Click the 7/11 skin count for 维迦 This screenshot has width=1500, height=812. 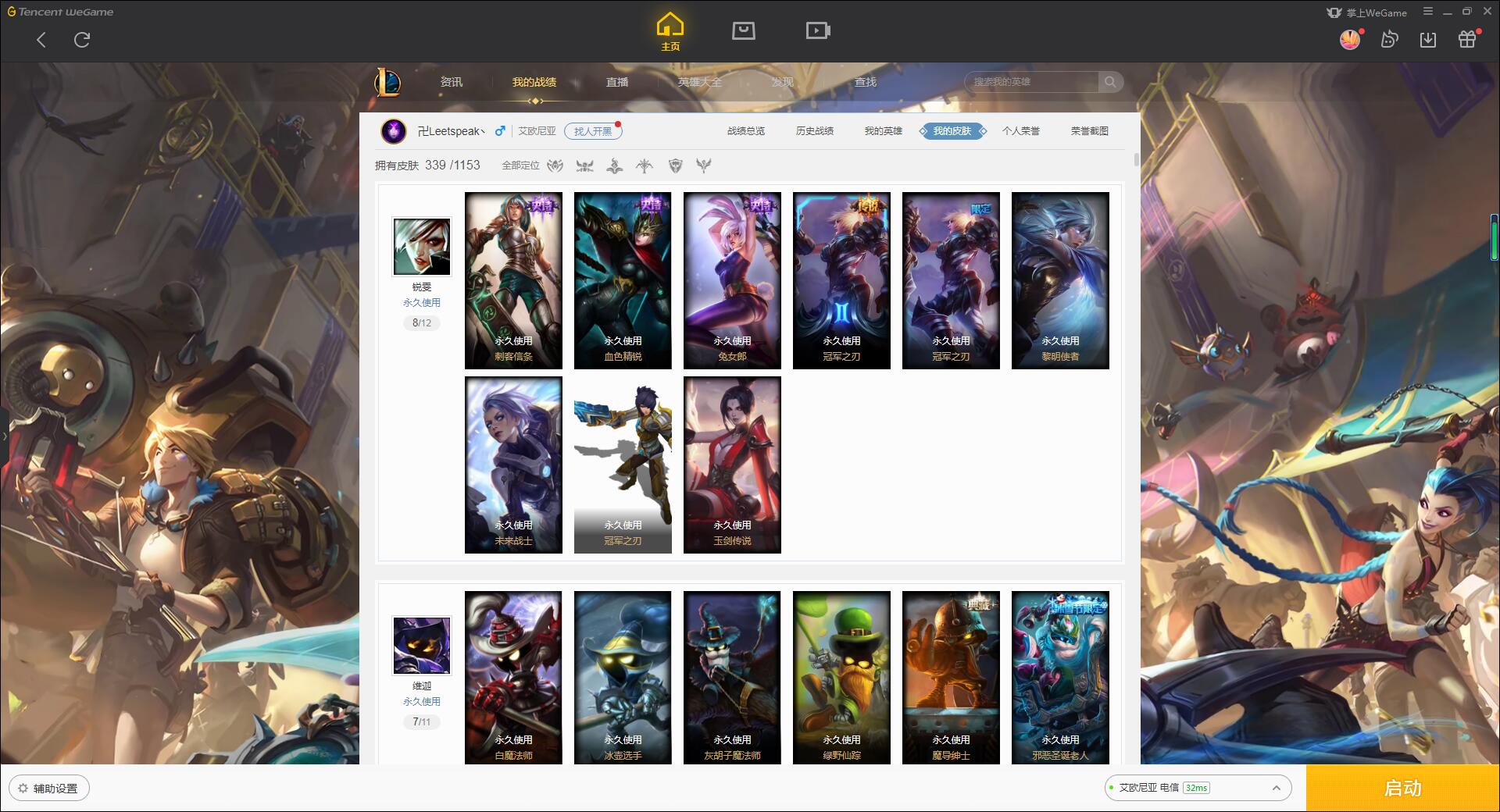[x=422, y=721]
